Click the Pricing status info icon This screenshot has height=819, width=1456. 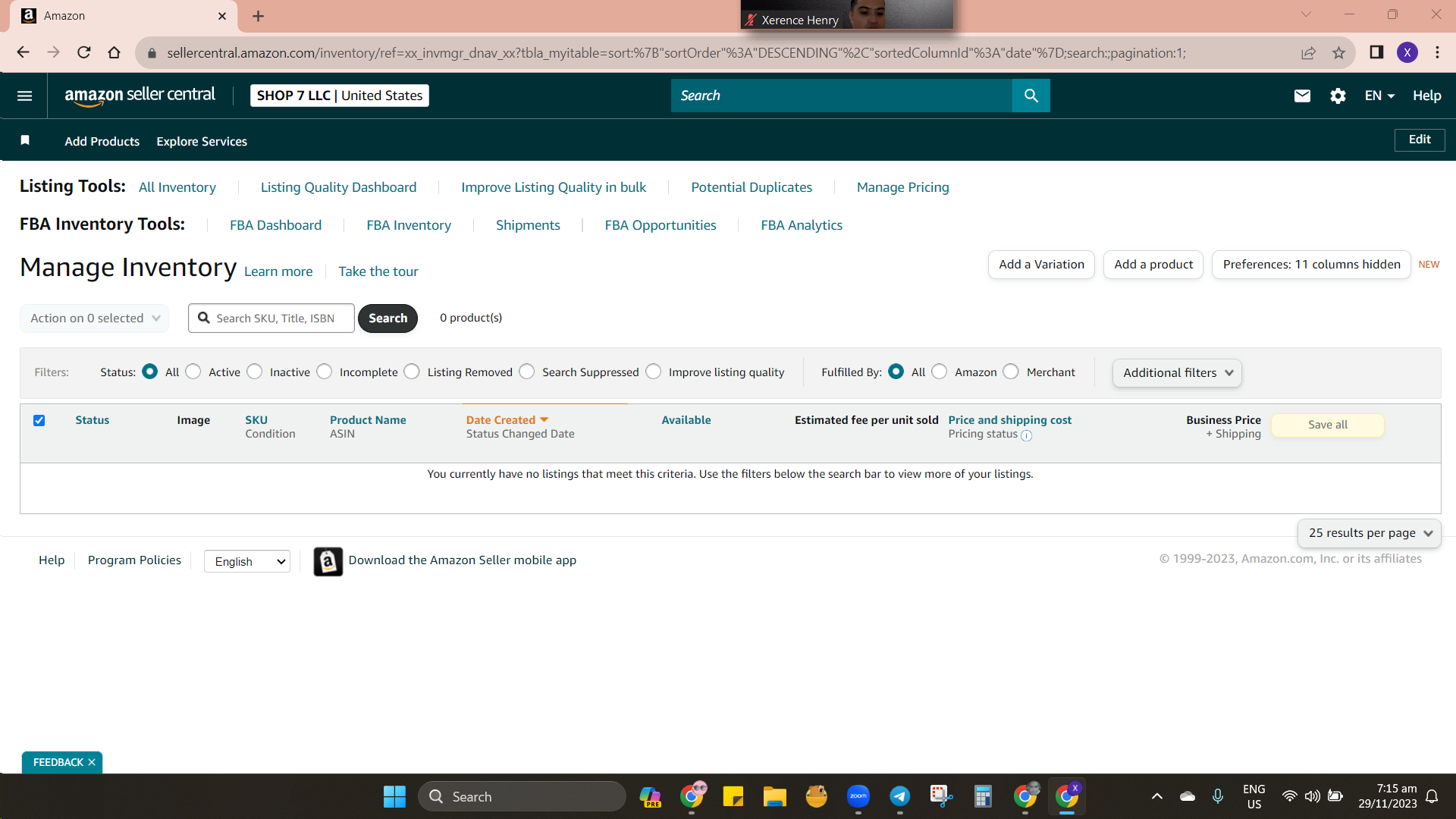(x=1026, y=435)
